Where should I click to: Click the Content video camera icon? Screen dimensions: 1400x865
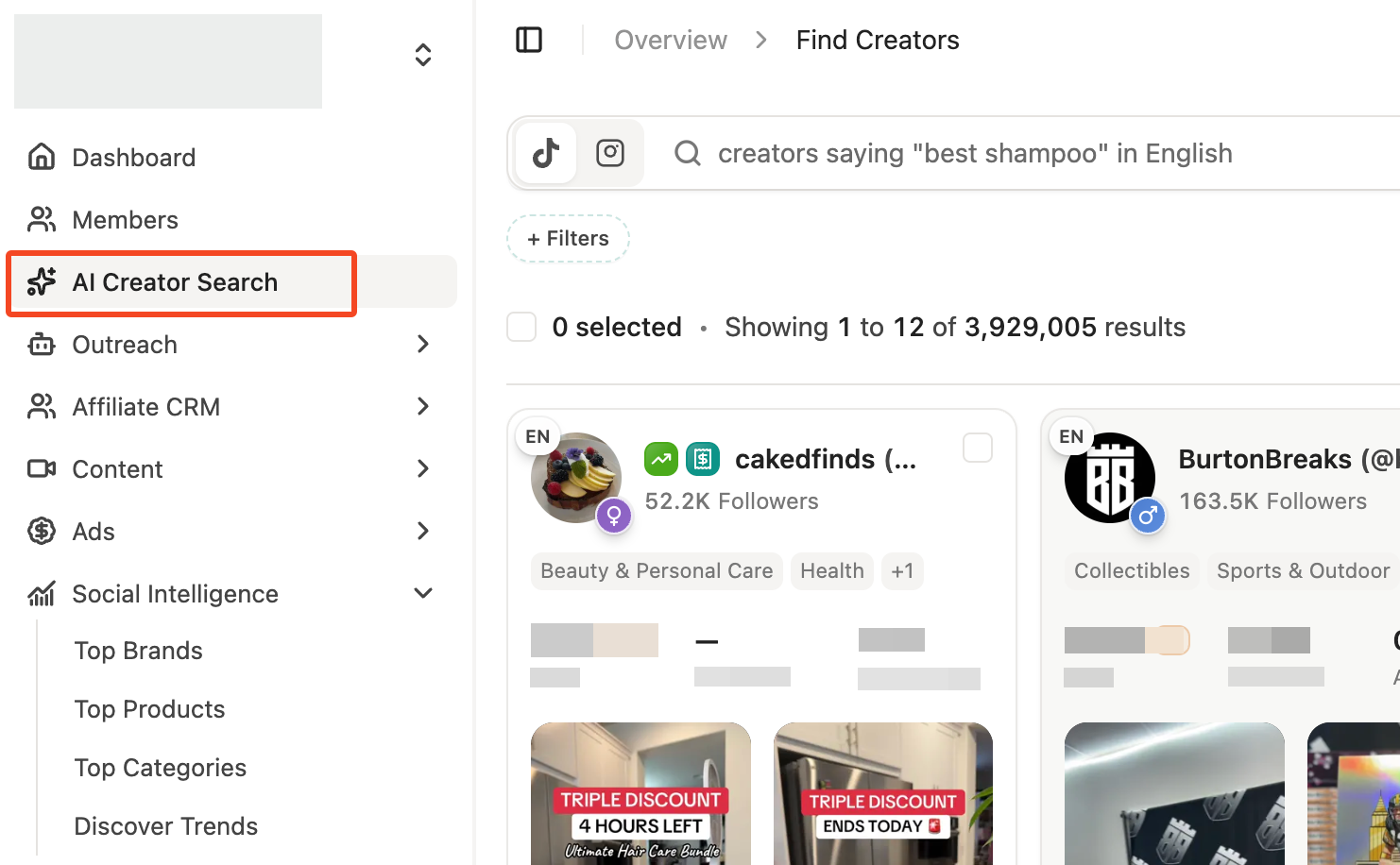42,468
